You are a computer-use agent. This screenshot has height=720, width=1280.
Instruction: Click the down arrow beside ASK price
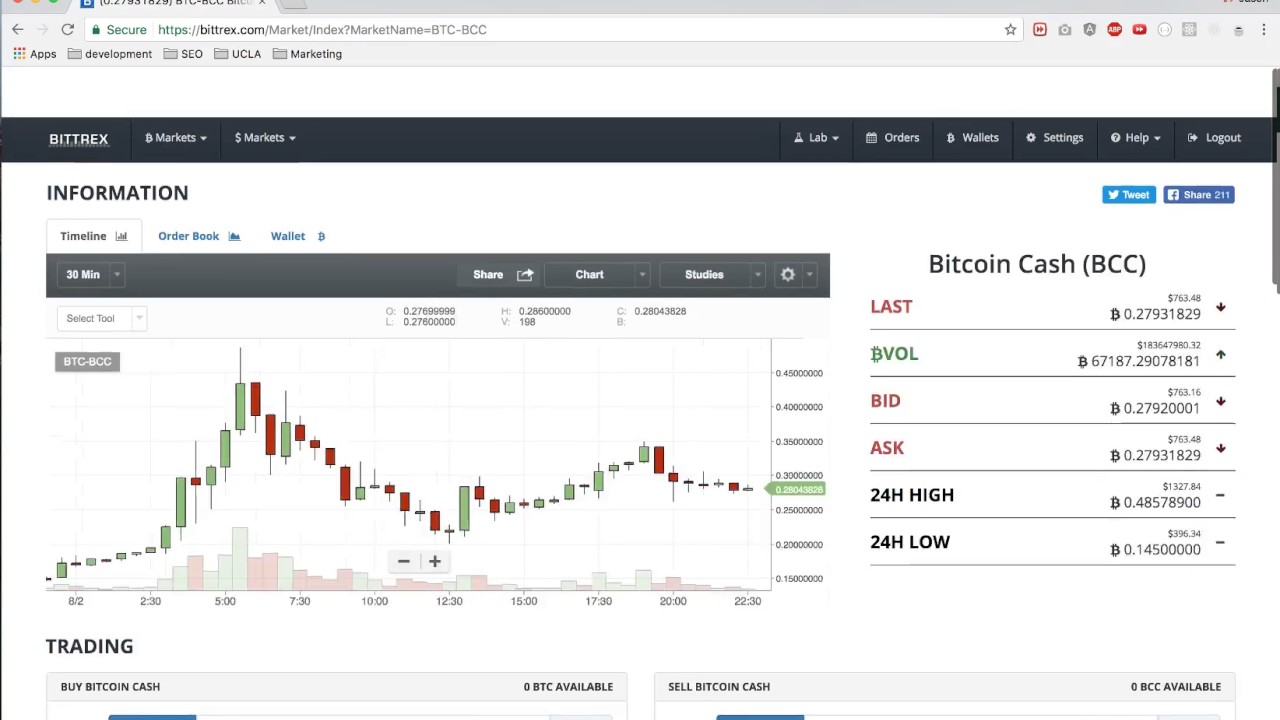pyautogui.click(x=1220, y=448)
